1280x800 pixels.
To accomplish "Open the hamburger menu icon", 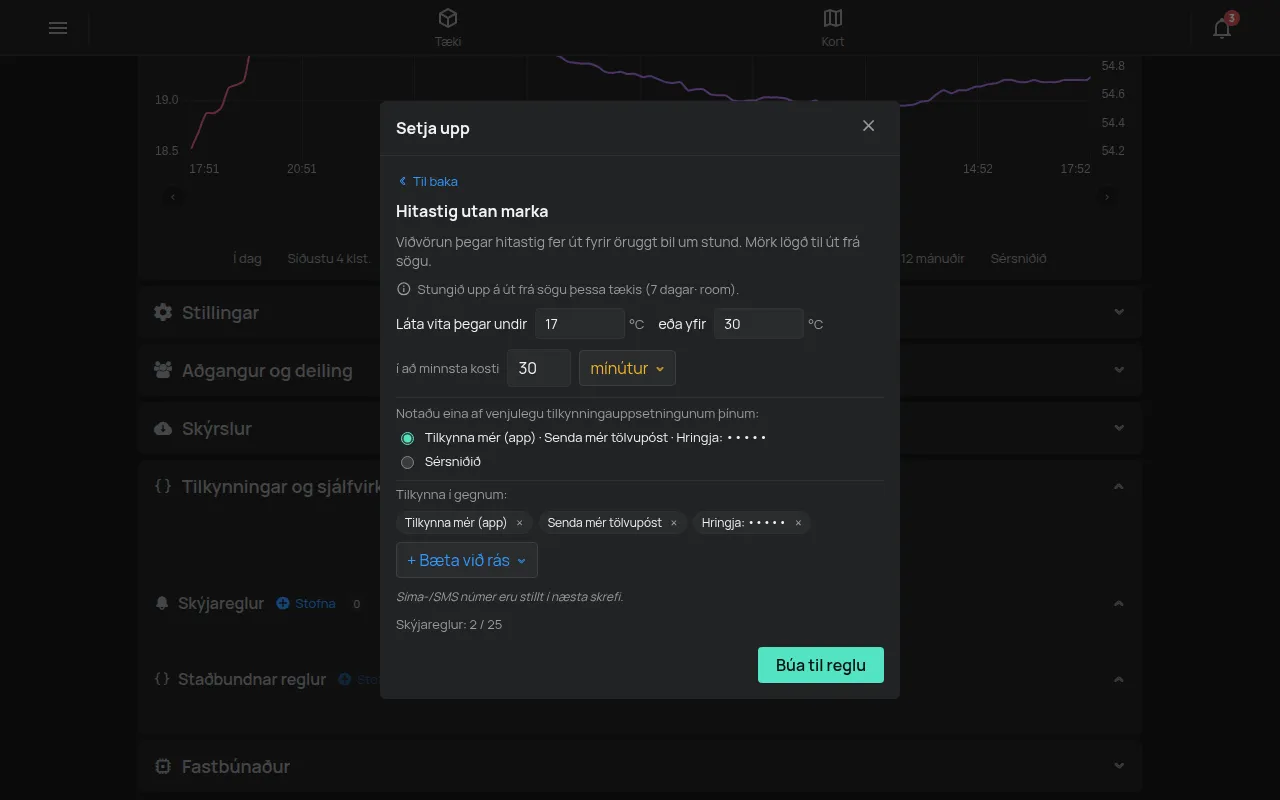I will click(58, 28).
